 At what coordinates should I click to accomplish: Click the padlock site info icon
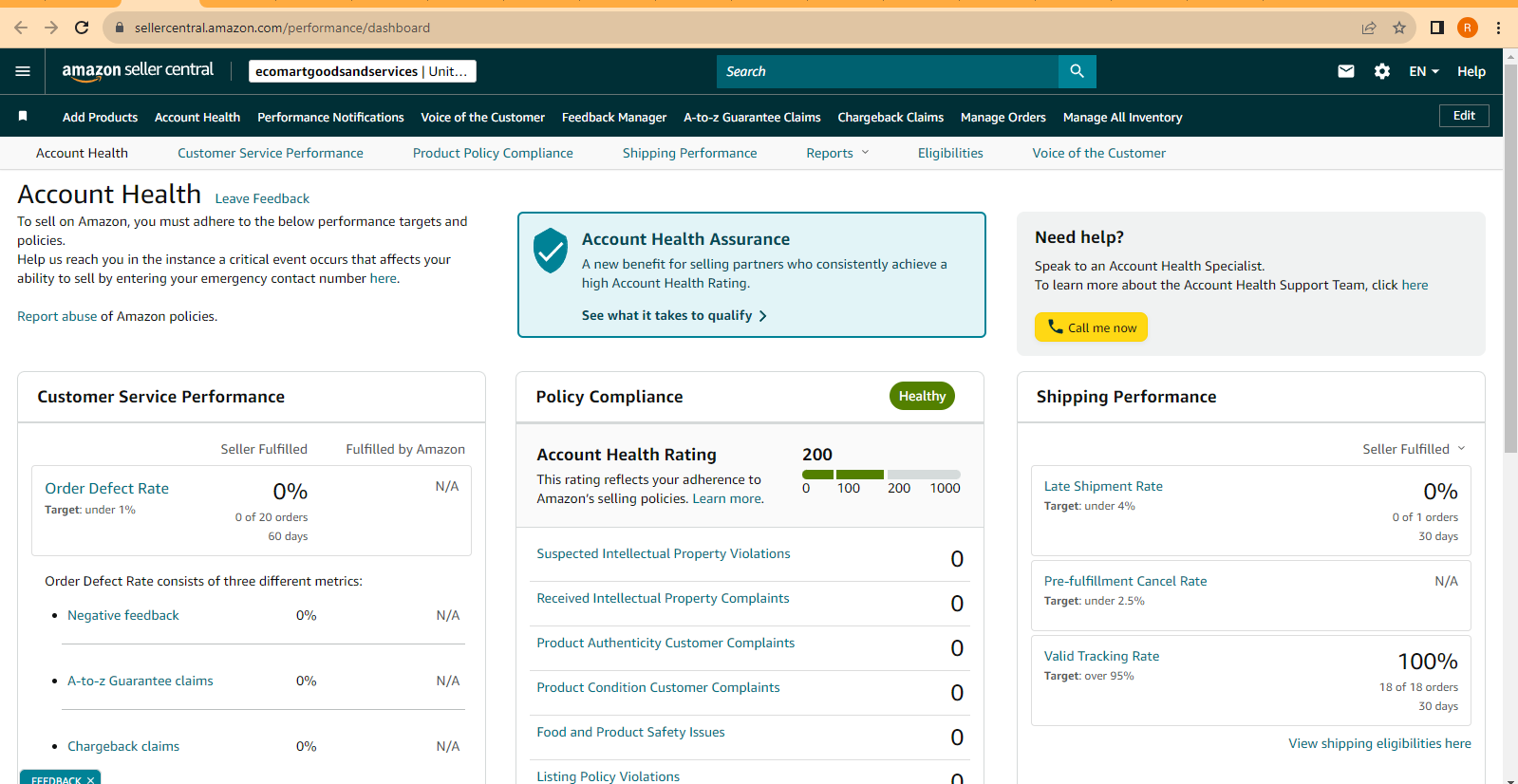point(120,28)
